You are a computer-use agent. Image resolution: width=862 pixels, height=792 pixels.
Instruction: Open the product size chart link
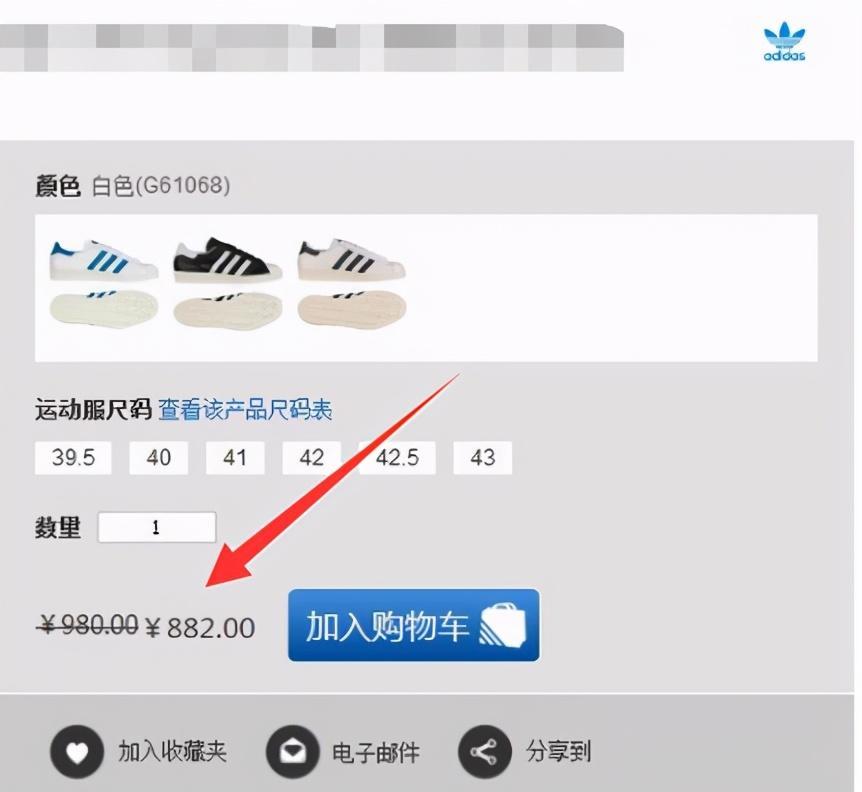tap(245, 410)
